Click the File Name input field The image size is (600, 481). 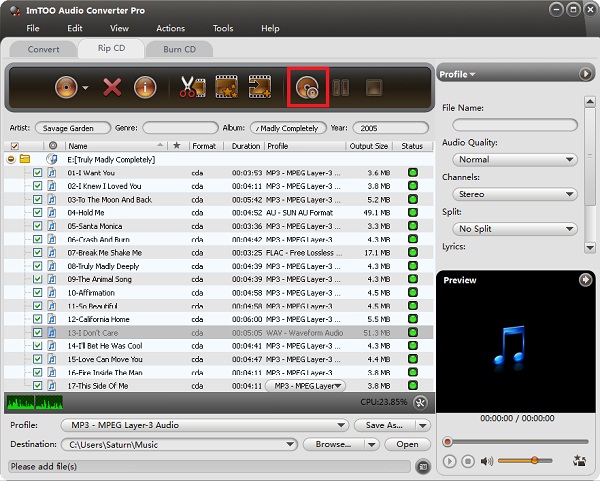click(x=515, y=125)
